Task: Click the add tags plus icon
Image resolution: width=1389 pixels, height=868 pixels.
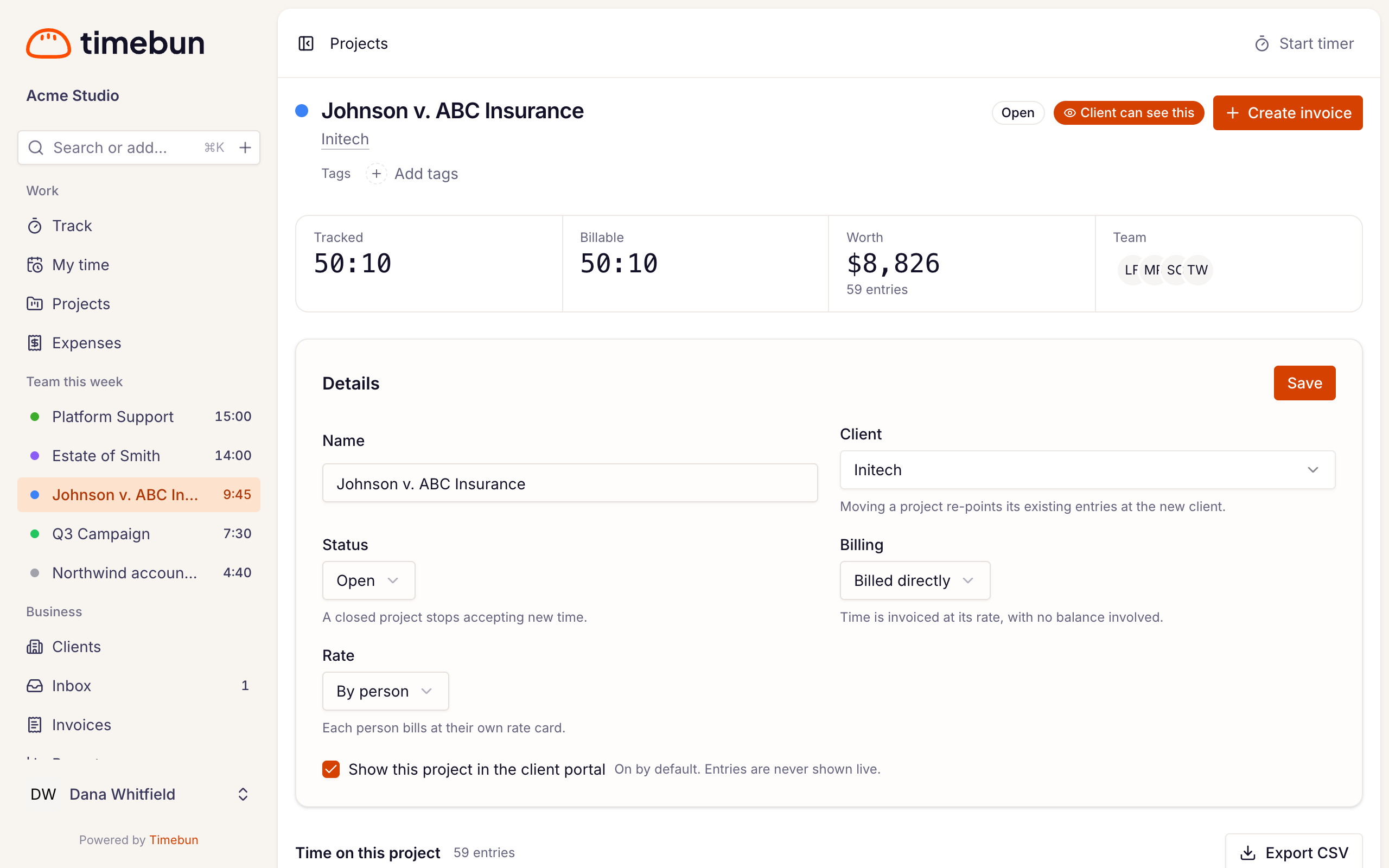Action: coord(377,174)
